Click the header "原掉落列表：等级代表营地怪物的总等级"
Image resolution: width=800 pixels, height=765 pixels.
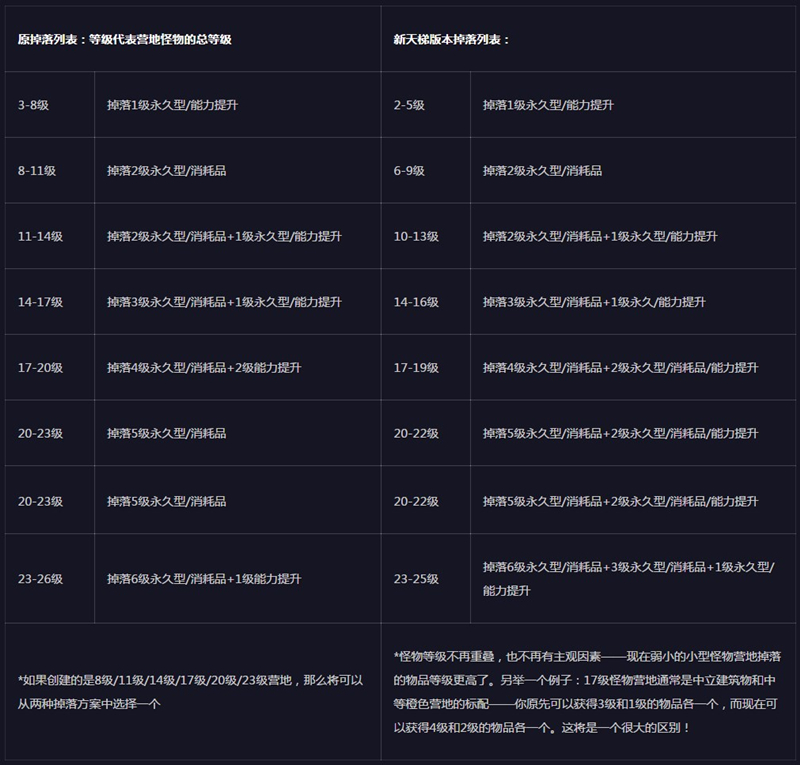tap(124, 40)
